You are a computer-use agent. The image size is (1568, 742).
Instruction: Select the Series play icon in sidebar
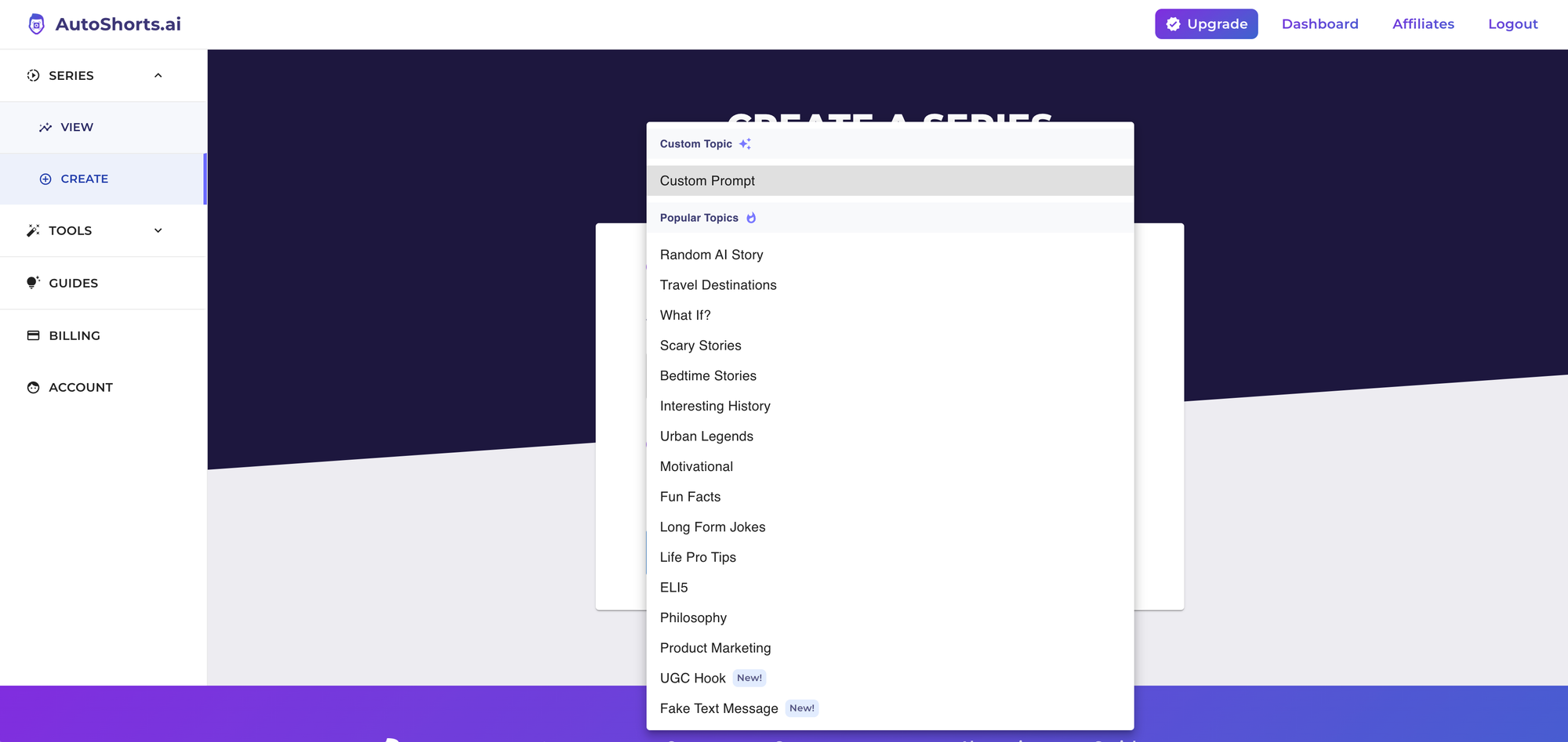32,75
